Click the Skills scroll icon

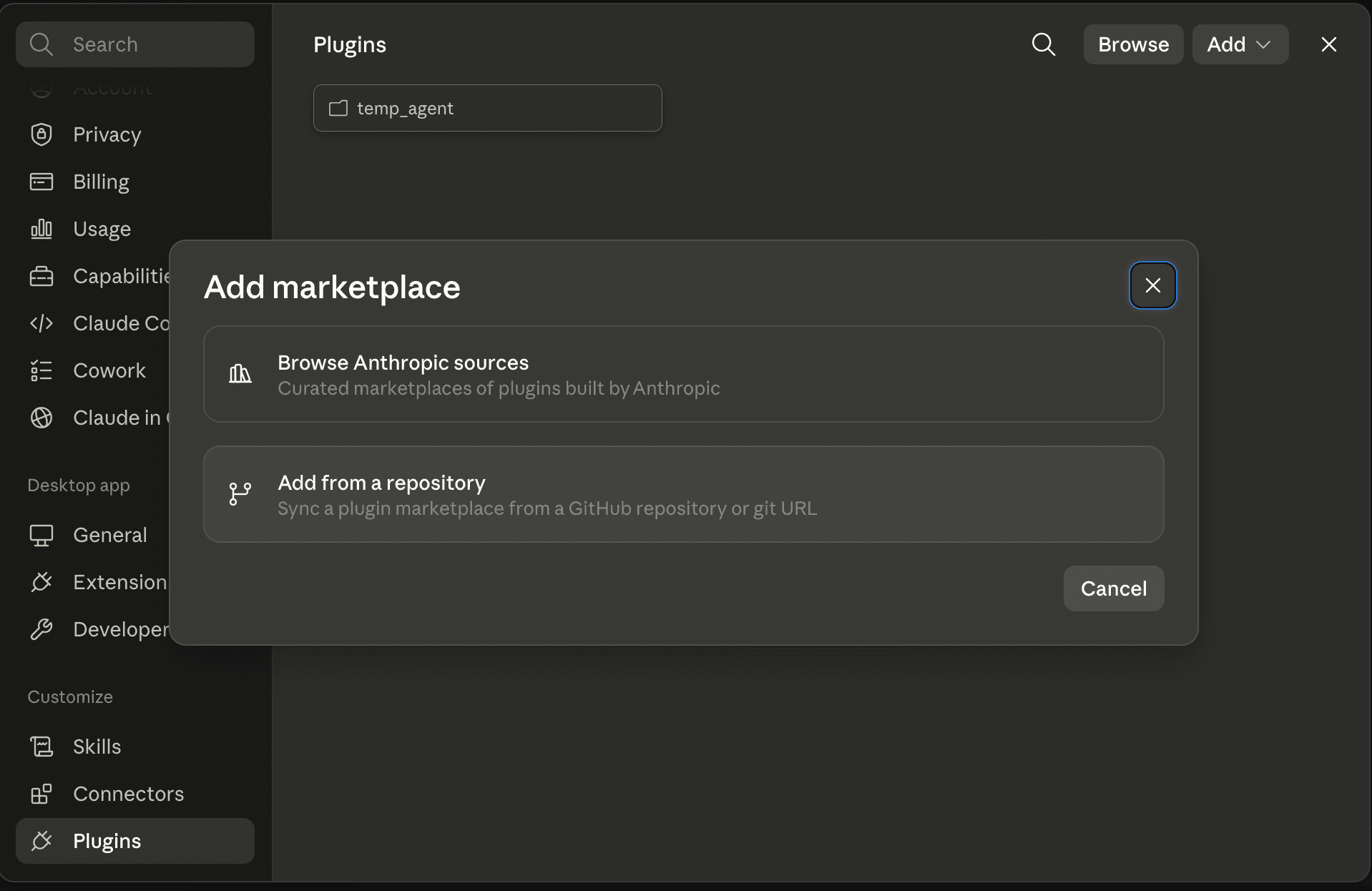41,747
